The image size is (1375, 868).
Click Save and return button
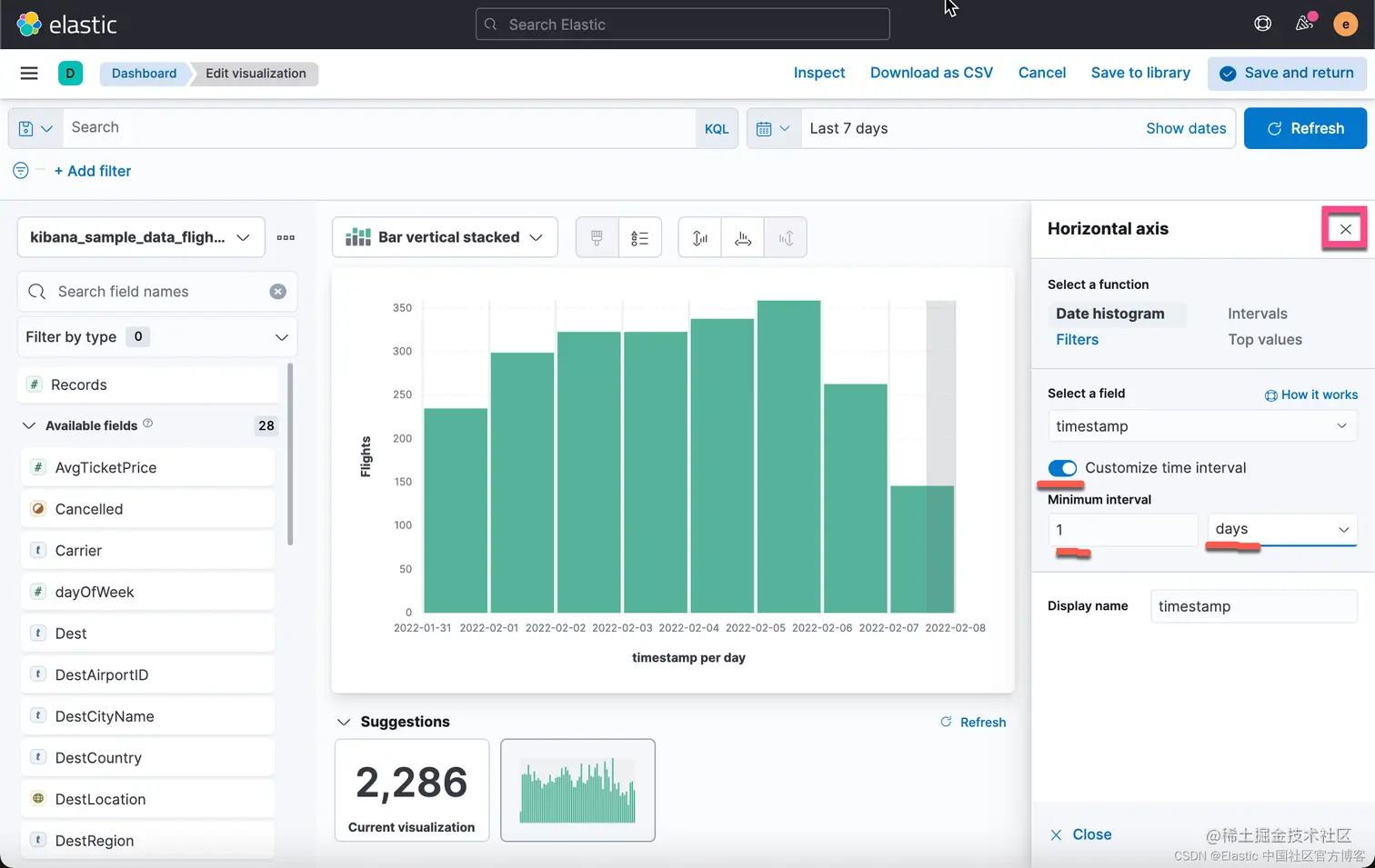tap(1287, 74)
